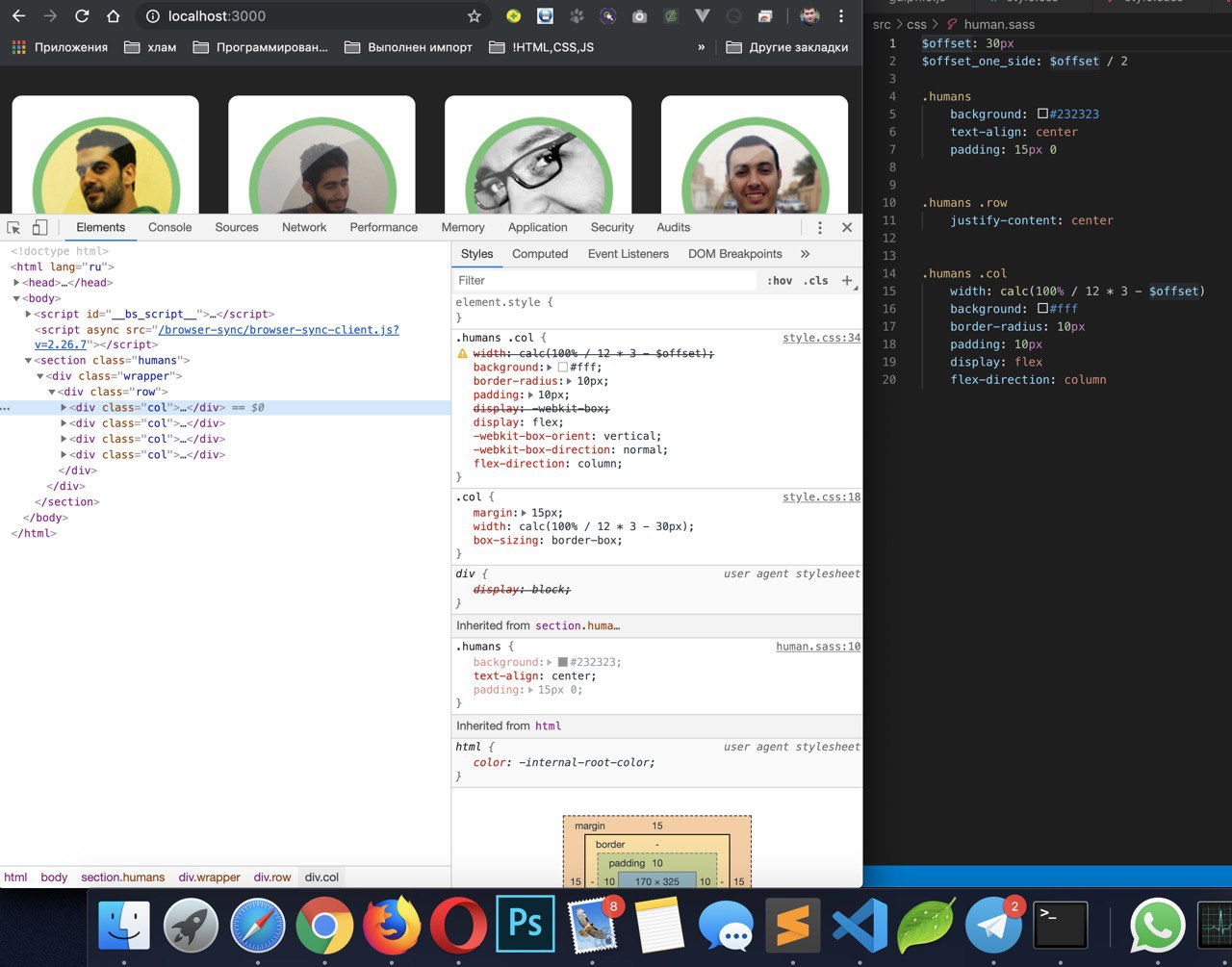The width and height of the screenshot is (1232, 967).
Task: Click div.wrapper in the breadcrumb bar
Action: point(210,878)
